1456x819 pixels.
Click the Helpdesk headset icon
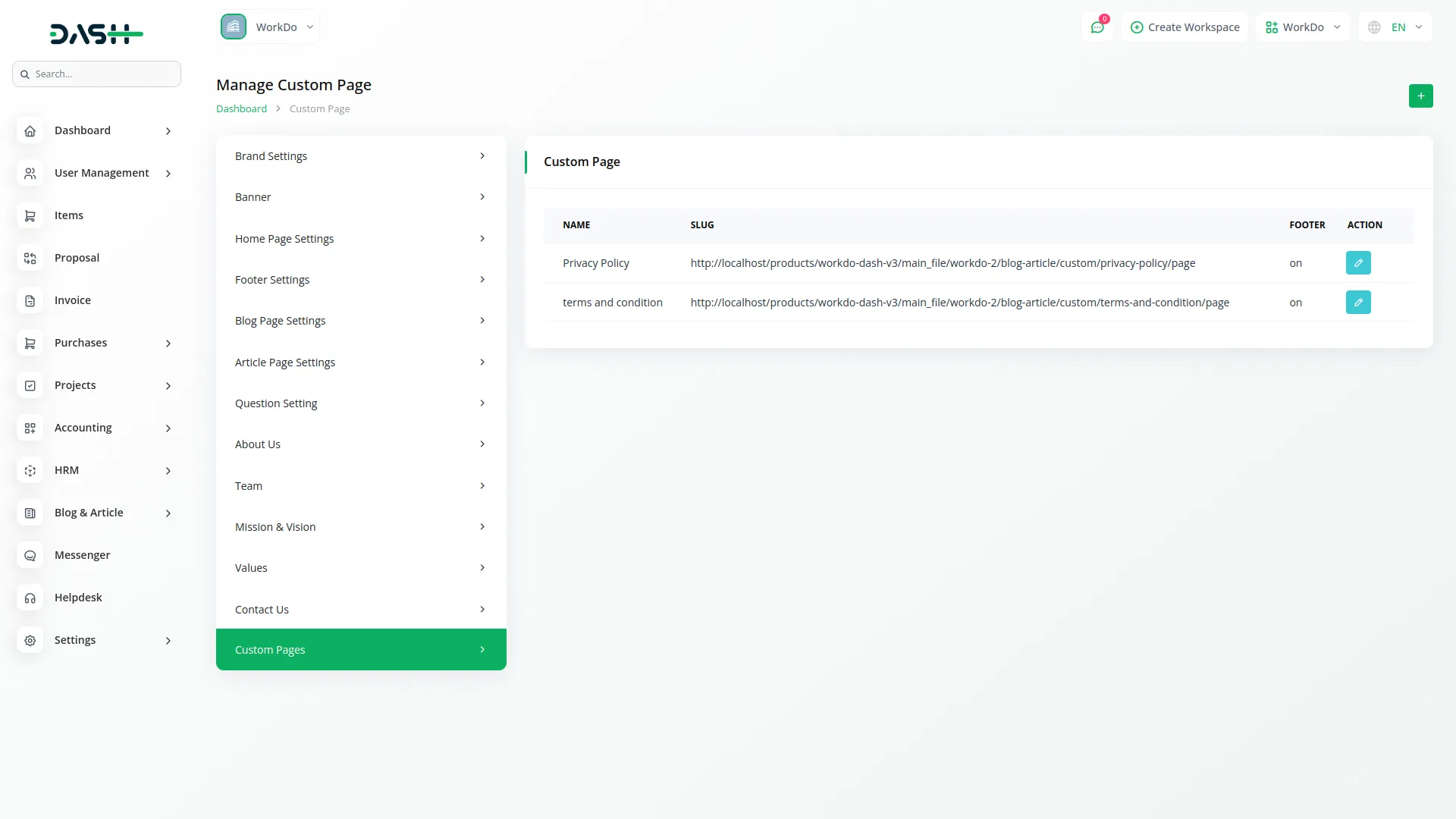tap(30, 598)
